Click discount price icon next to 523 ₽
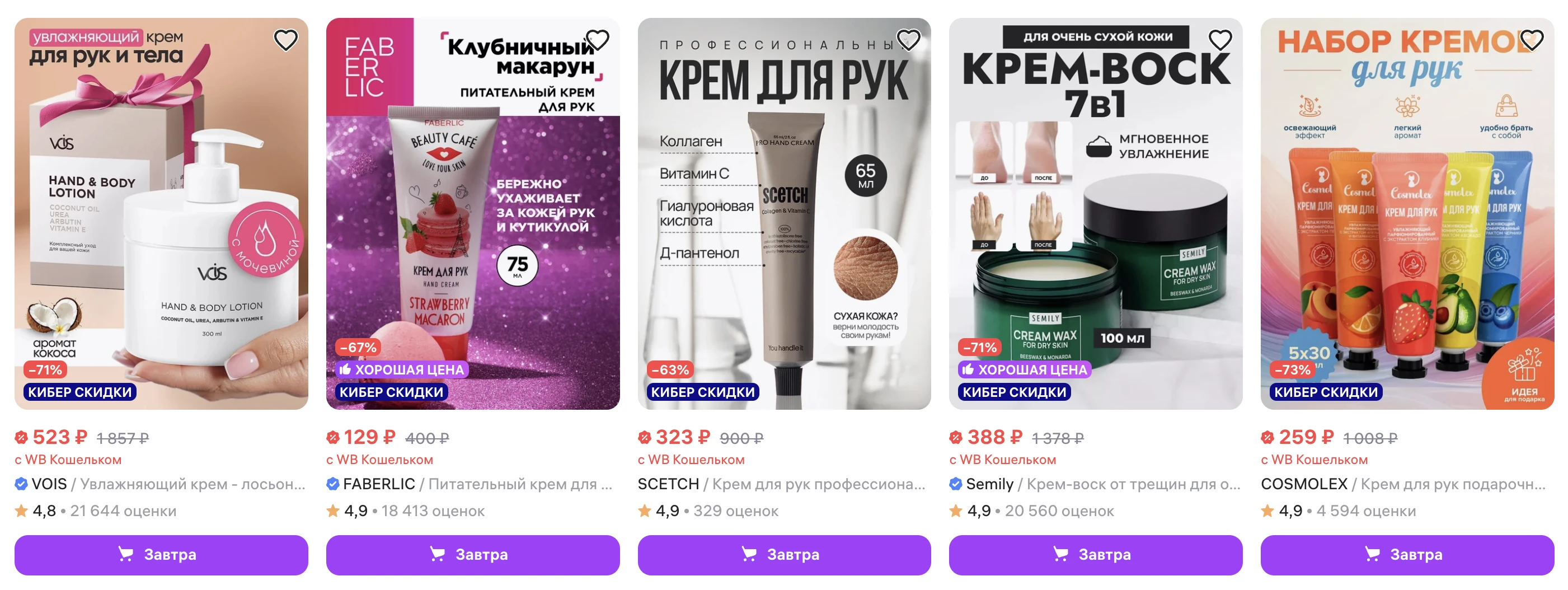The width and height of the screenshot is (1568, 590). point(21,437)
